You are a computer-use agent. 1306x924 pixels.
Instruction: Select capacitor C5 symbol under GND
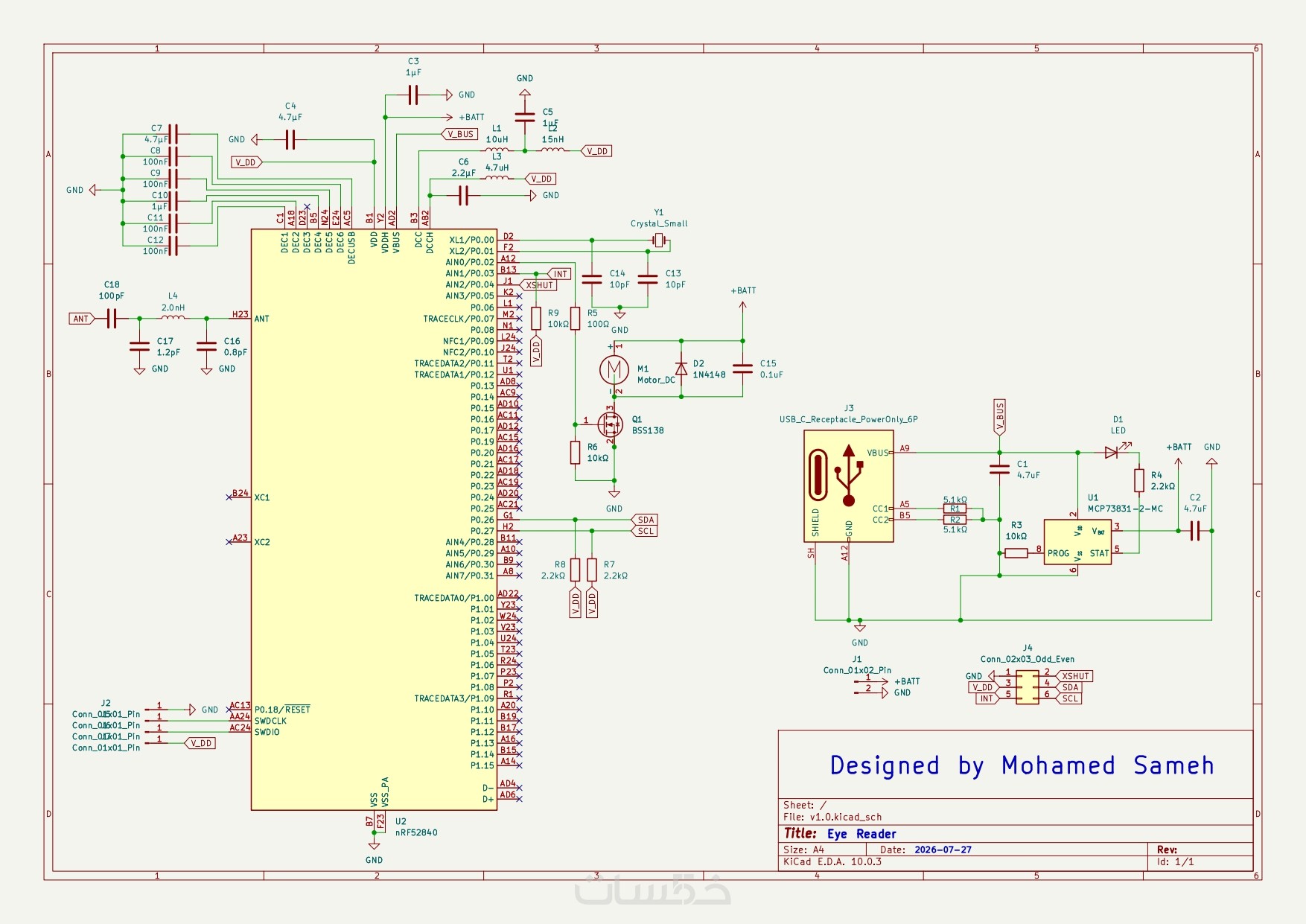(525, 117)
